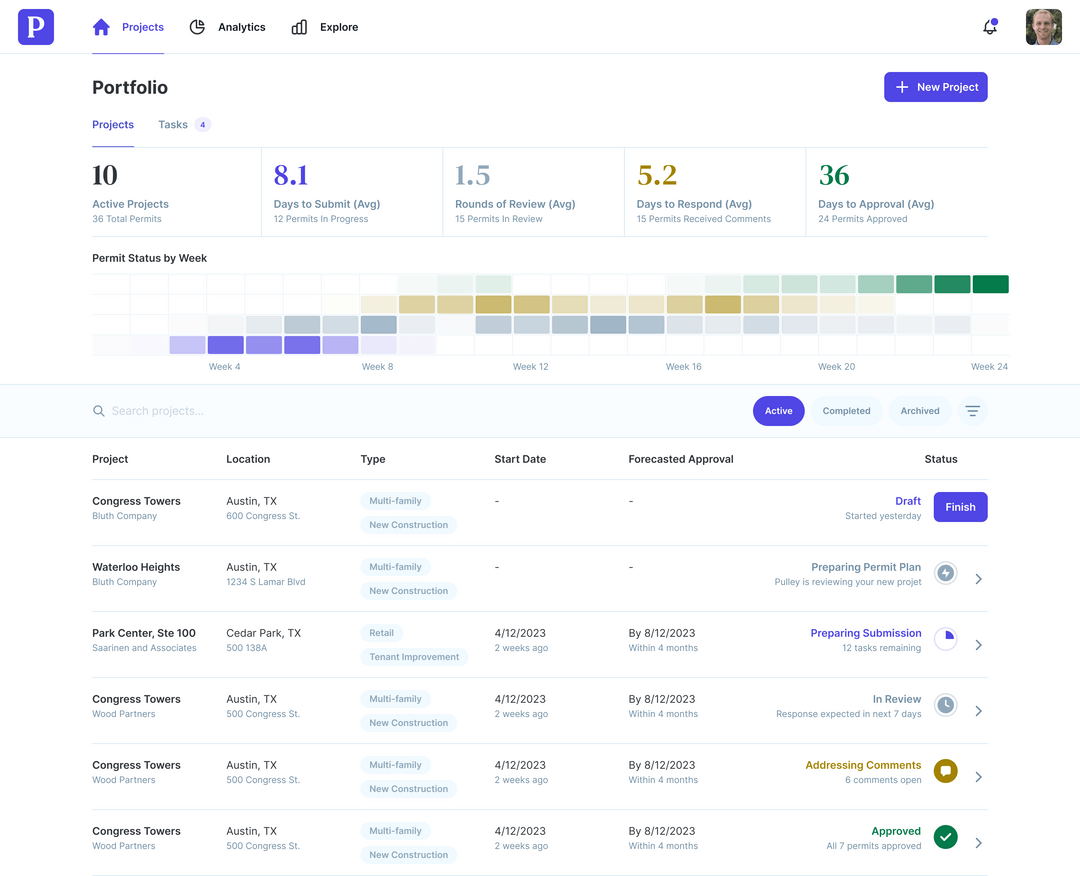This screenshot has height=876, width=1080.
Task: Expand the Park Center, Ste 100 row
Action: (978, 645)
